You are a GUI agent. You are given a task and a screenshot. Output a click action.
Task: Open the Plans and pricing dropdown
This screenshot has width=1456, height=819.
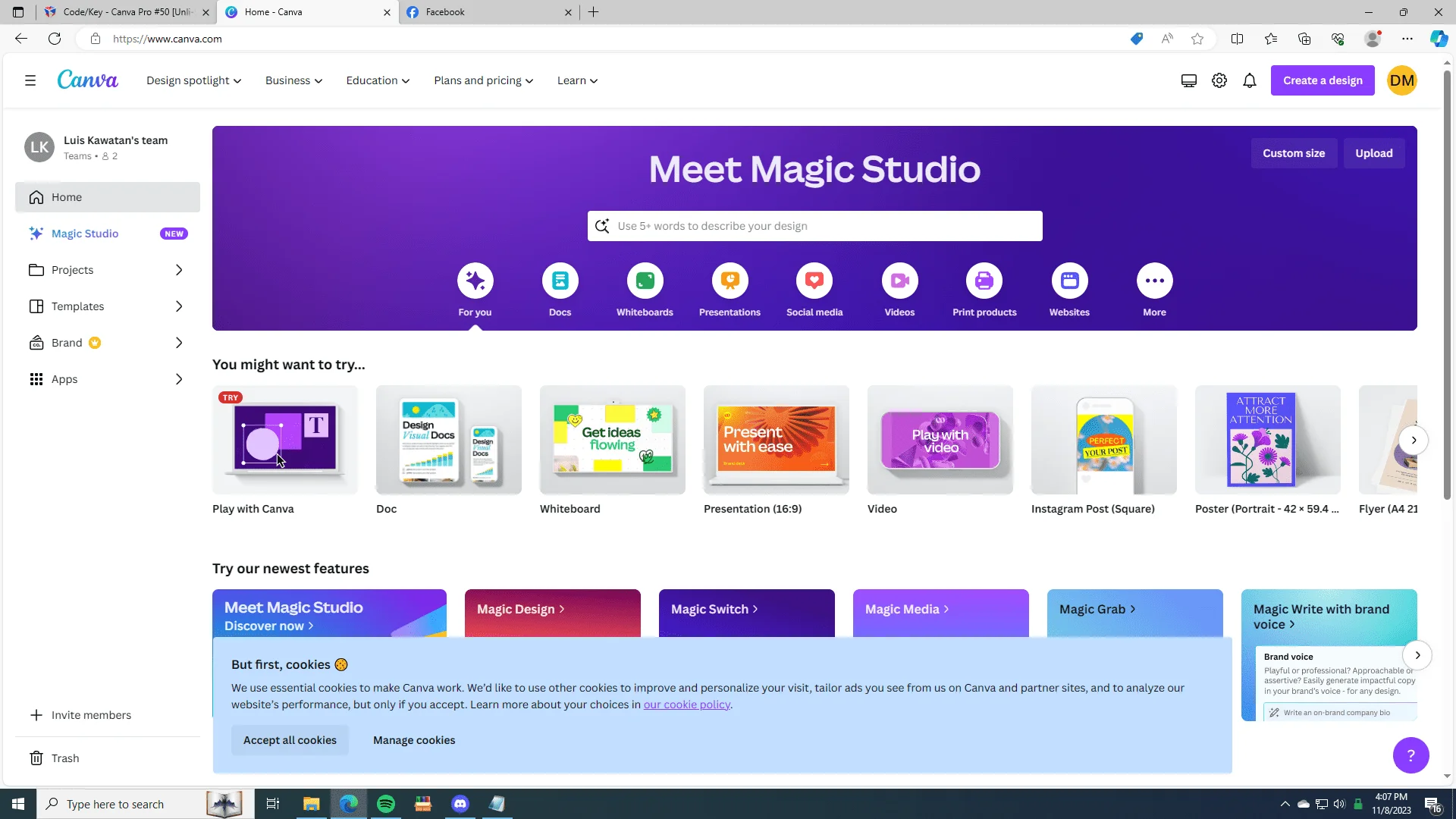483,80
